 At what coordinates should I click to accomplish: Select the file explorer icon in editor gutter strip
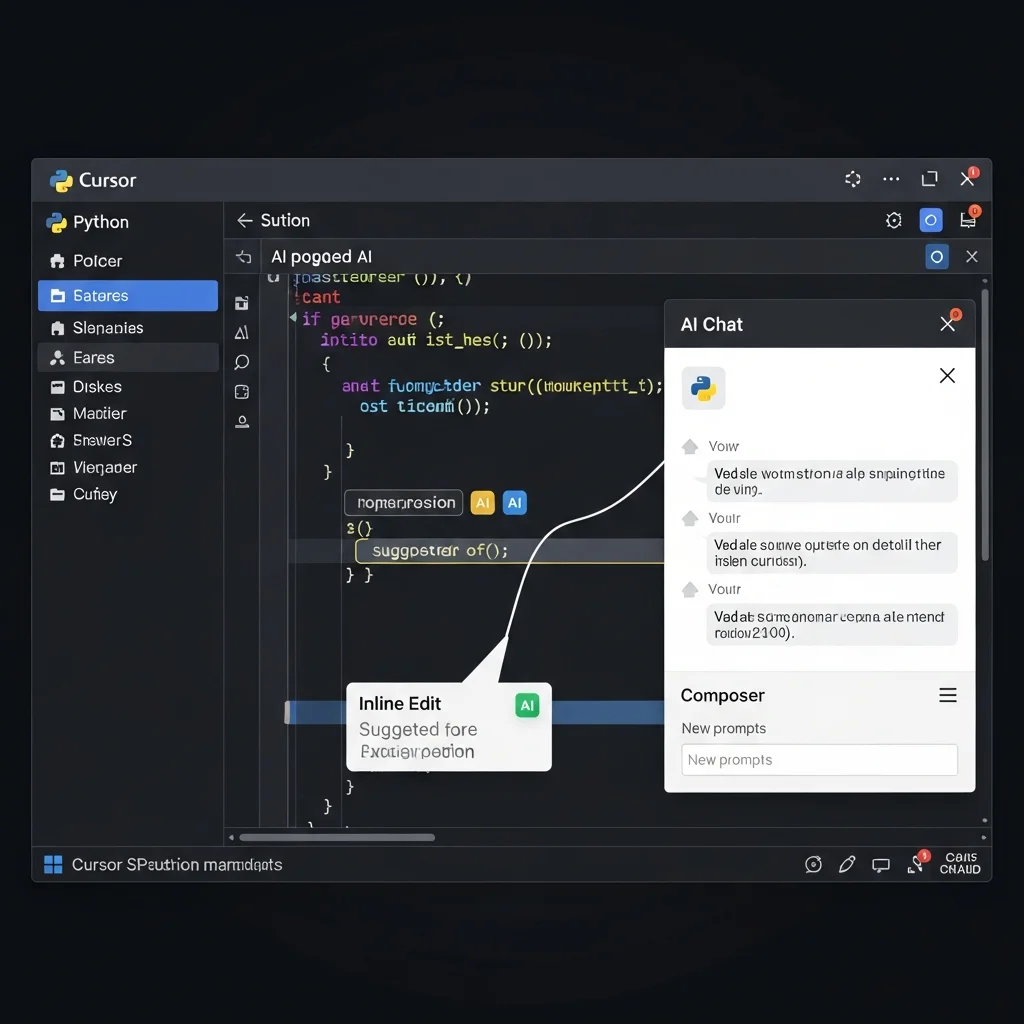(x=241, y=303)
